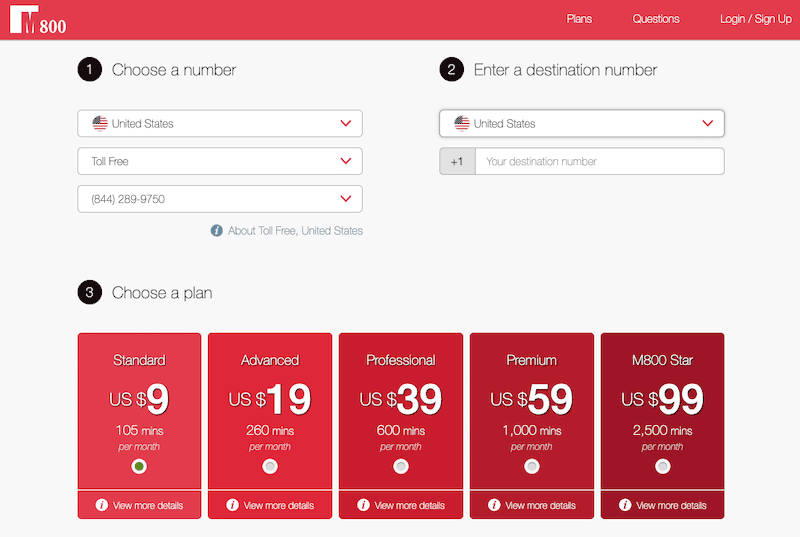The height and width of the screenshot is (537, 800).
Task: Click info icon on Professional plan details
Action: pos(362,505)
